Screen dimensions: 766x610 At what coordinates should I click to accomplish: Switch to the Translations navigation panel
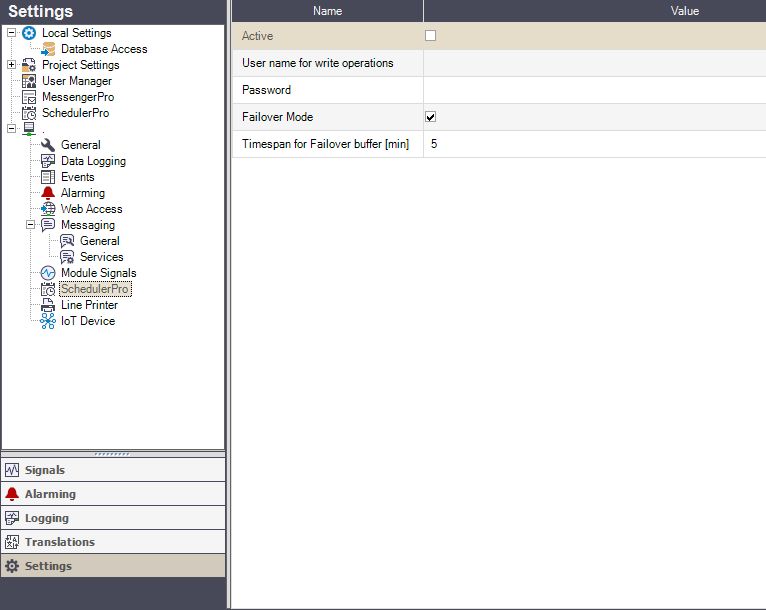coord(113,542)
